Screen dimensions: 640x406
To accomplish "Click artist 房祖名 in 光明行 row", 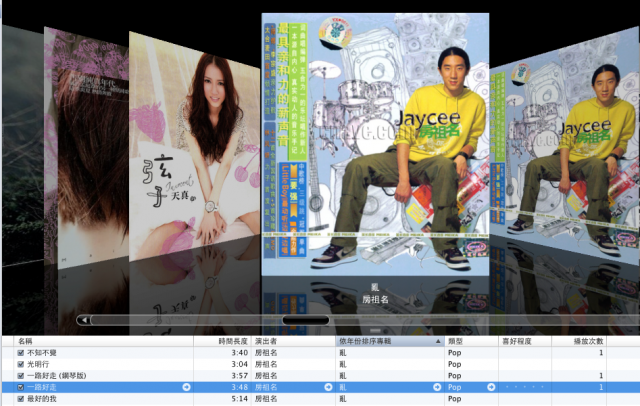I will (x=266, y=364).
